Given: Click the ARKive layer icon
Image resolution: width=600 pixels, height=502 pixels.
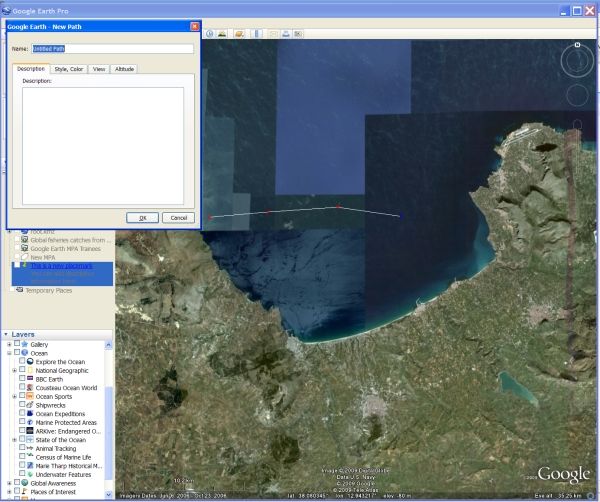Looking at the screenshot, I should [x=30, y=431].
